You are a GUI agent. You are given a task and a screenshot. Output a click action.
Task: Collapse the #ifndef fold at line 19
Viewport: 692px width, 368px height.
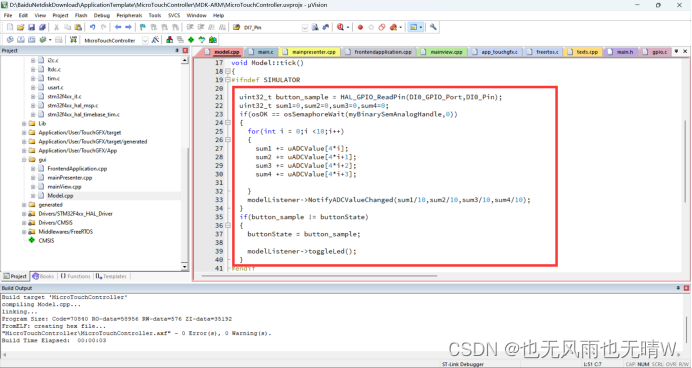point(228,80)
